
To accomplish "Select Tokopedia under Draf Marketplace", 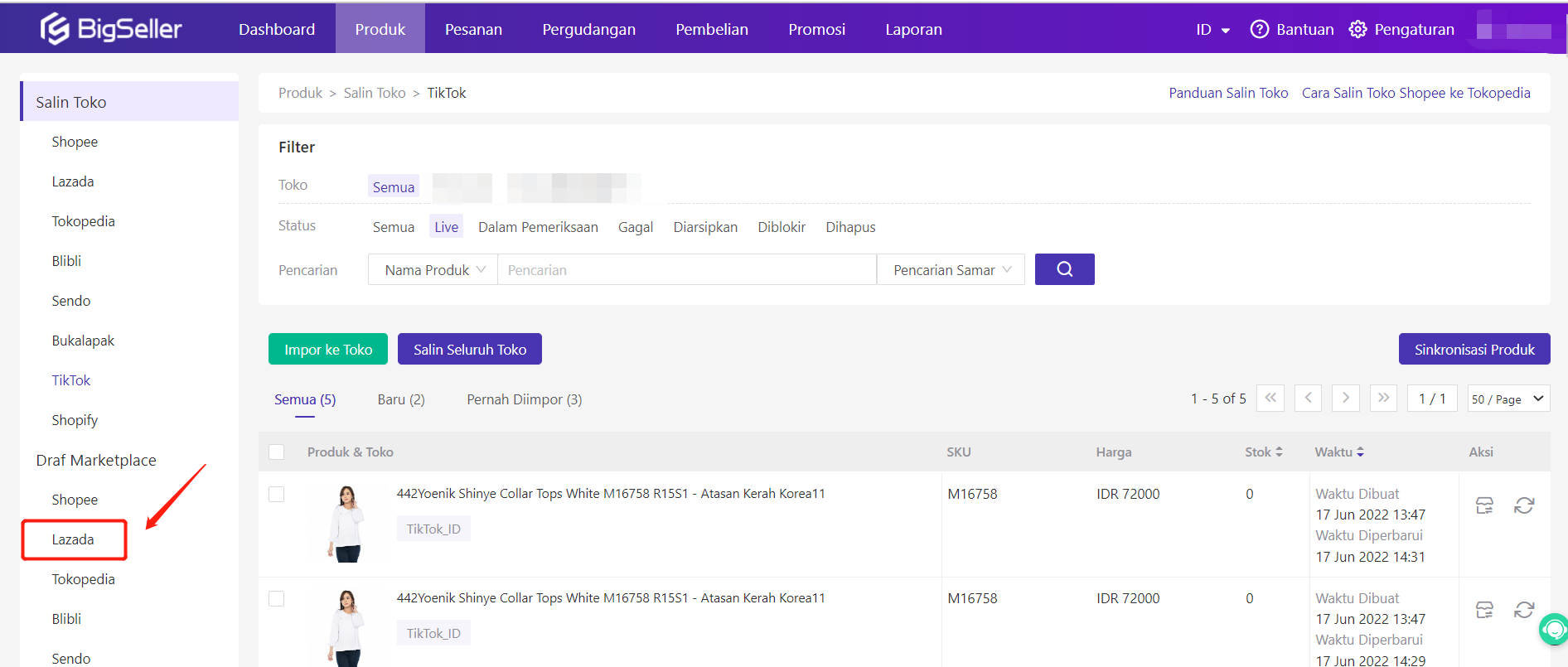I will click(83, 579).
